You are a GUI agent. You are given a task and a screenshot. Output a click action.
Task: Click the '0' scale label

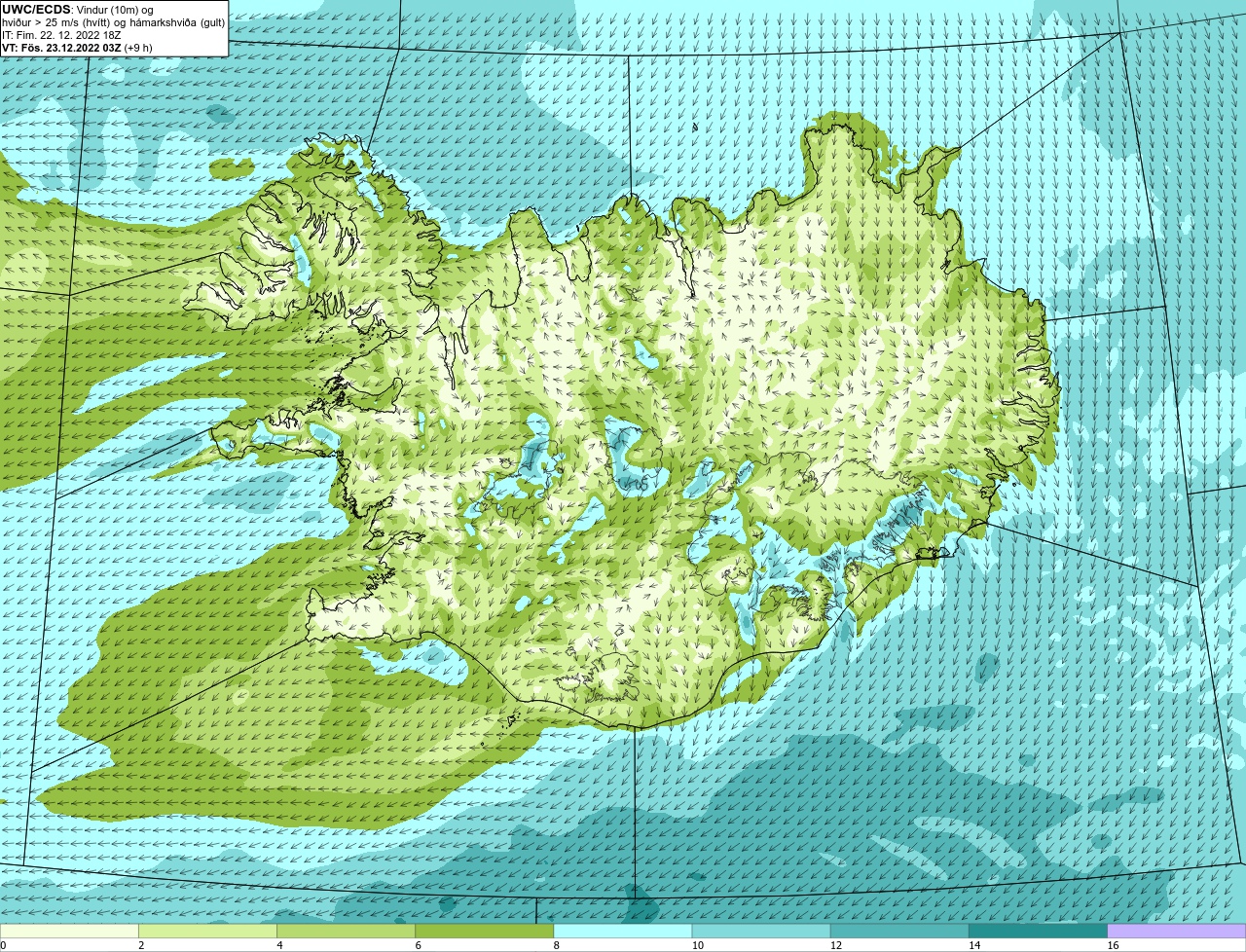[x=3, y=945]
